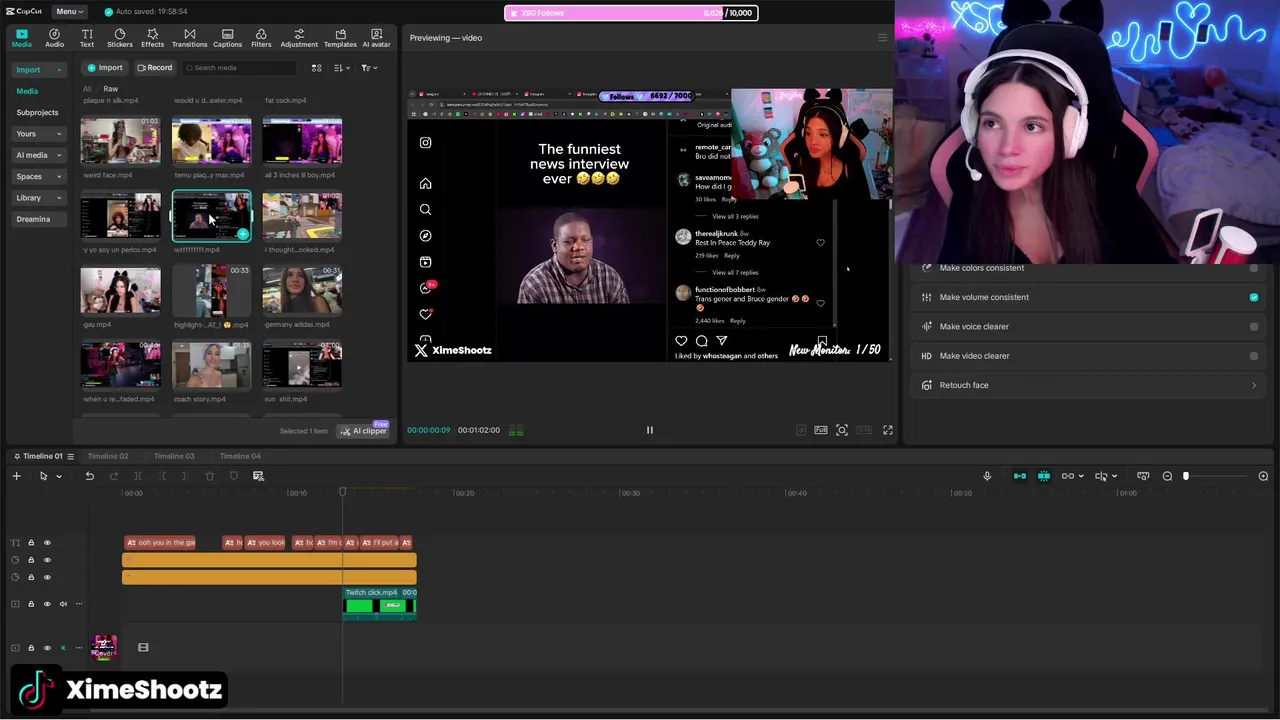The width and height of the screenshot is (1280, 720).
Task: Click the voiceover microphone icon
Action: (x=987, y=476)
